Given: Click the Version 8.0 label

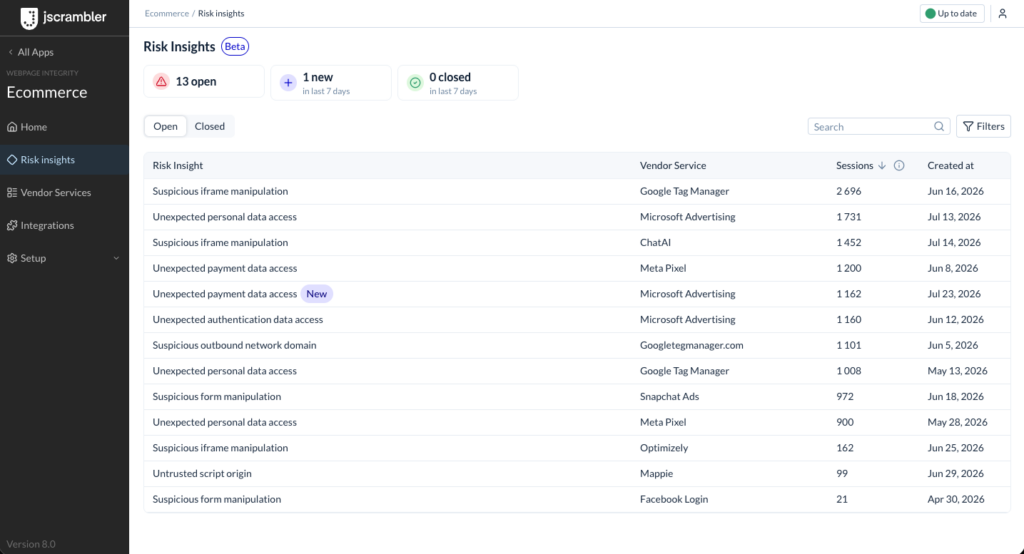Looking at the screenshot, I should 31,544.
